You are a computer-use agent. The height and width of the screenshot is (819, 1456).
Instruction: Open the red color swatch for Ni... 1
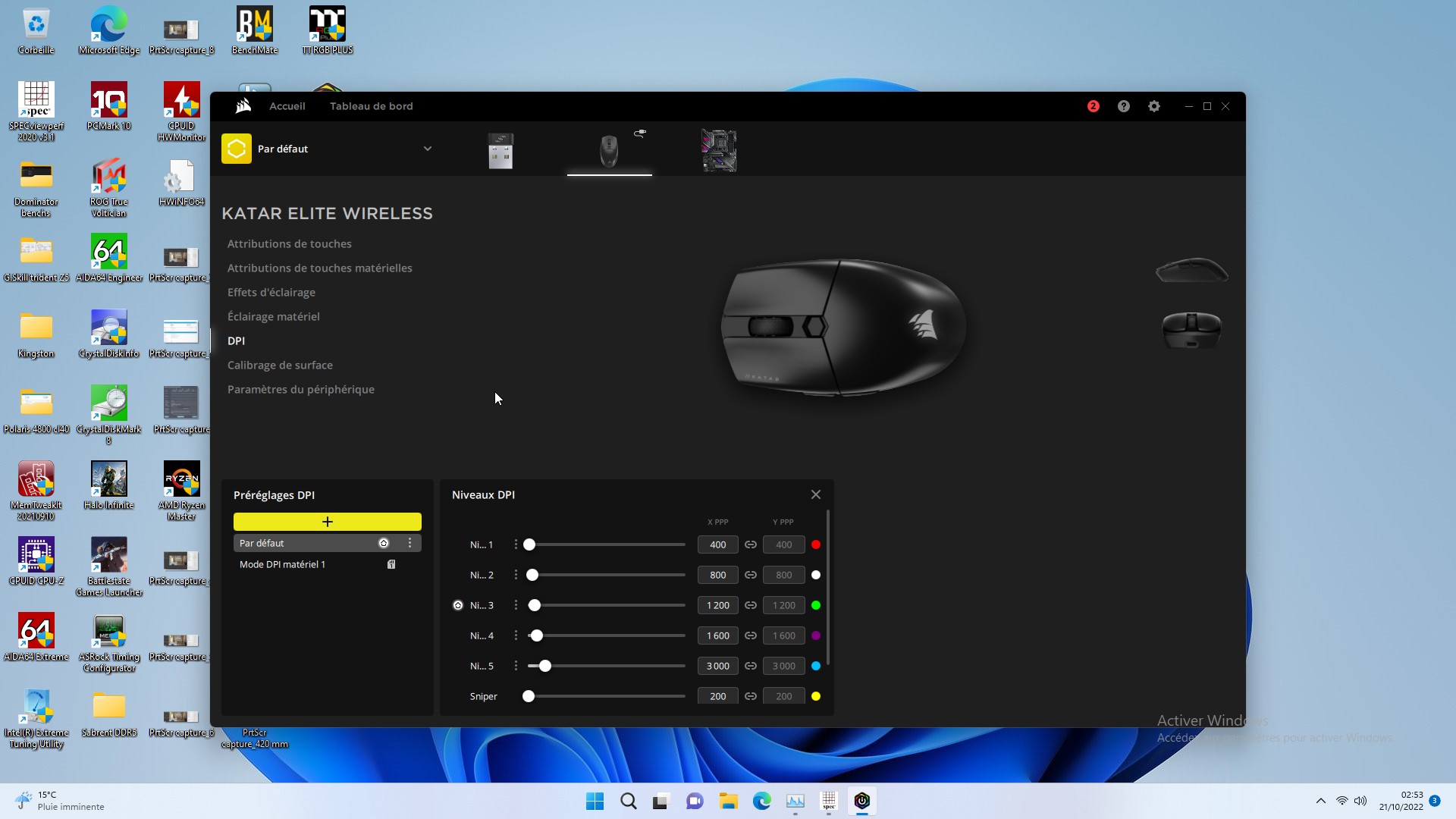[816, 544]
